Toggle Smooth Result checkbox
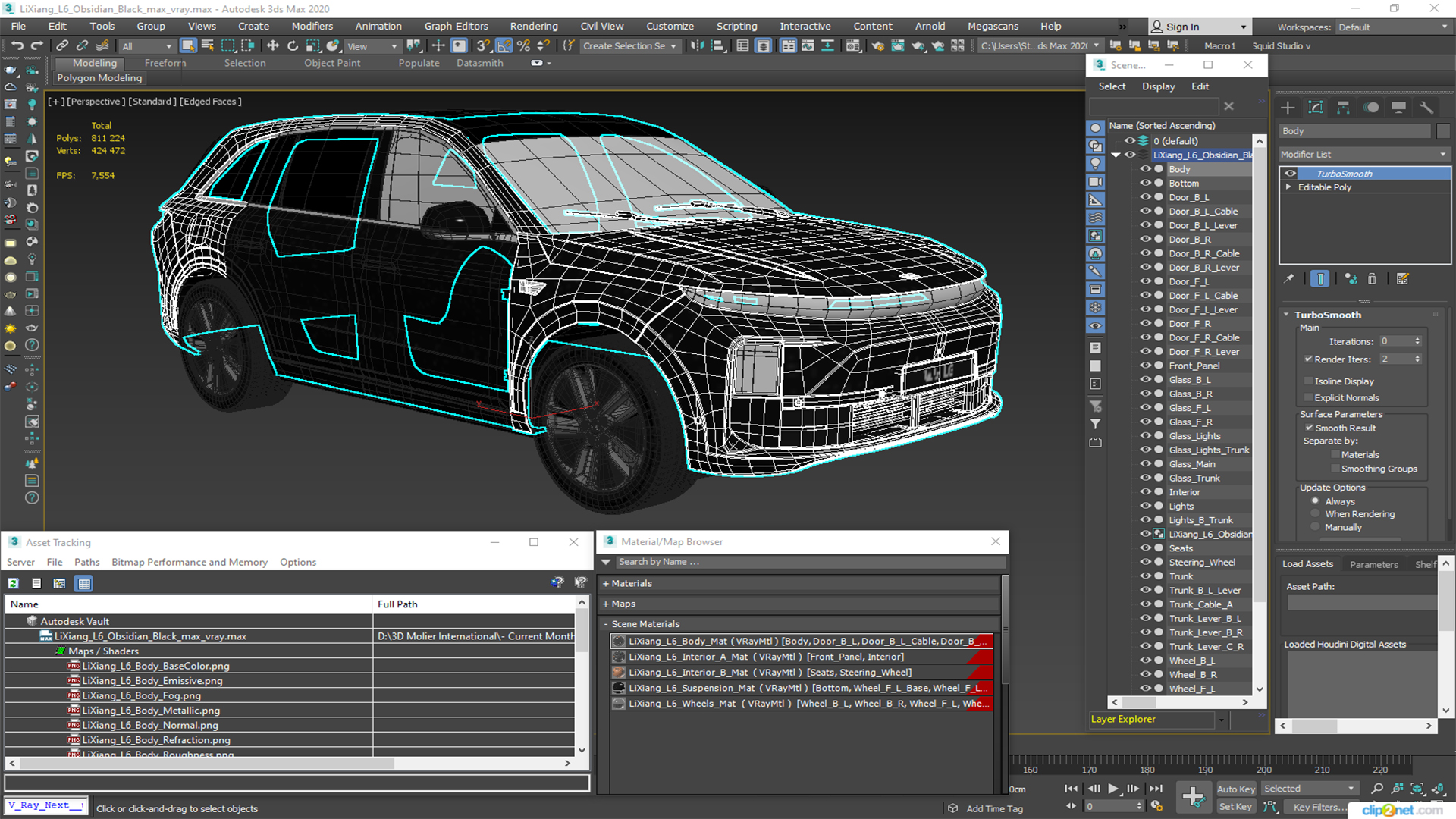 point(1309,428)
